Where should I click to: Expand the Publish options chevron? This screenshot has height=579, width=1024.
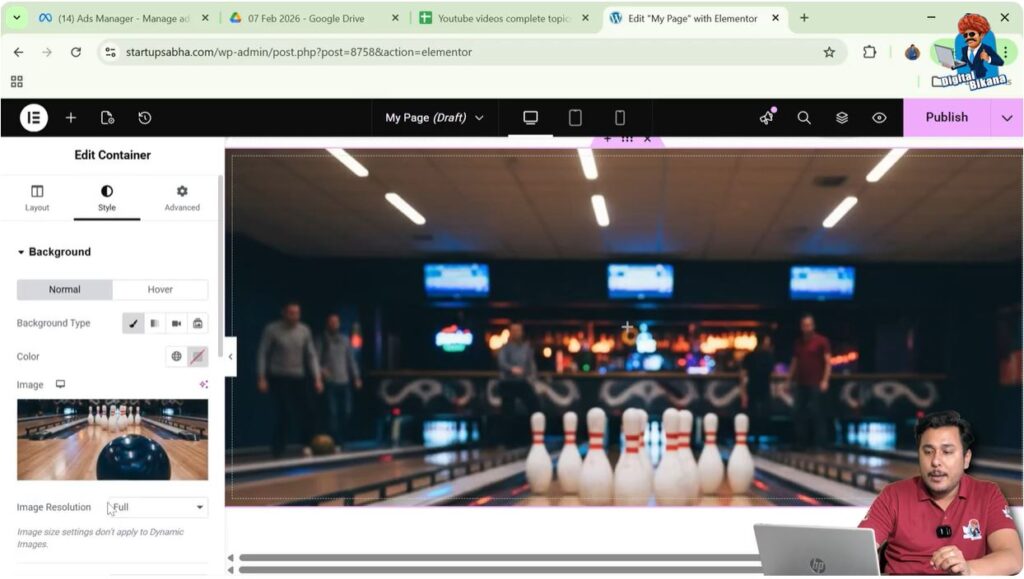click(1007, 117)
